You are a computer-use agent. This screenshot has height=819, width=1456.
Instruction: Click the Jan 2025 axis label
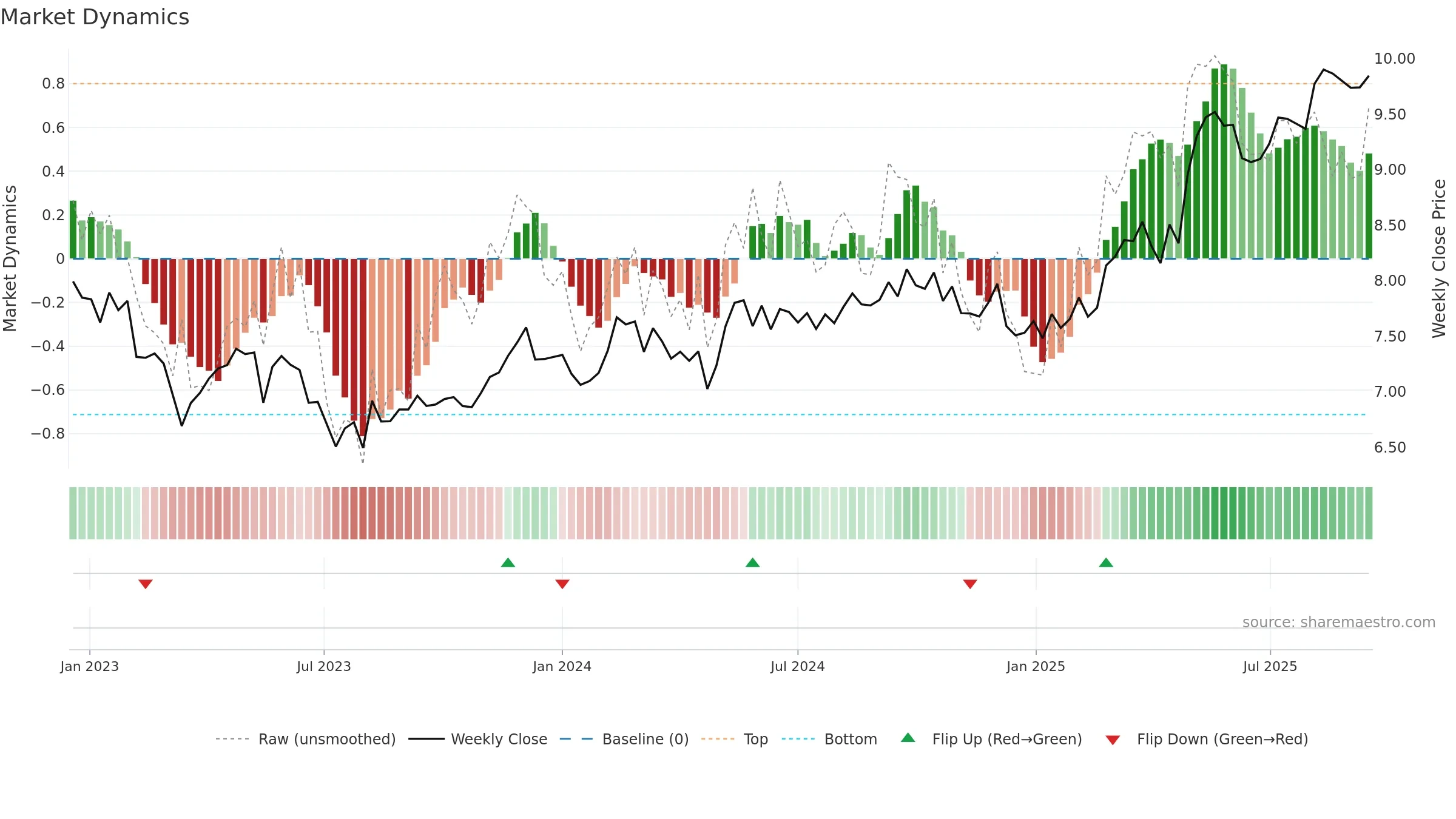pyautogui.click(x=1036, y=666)
